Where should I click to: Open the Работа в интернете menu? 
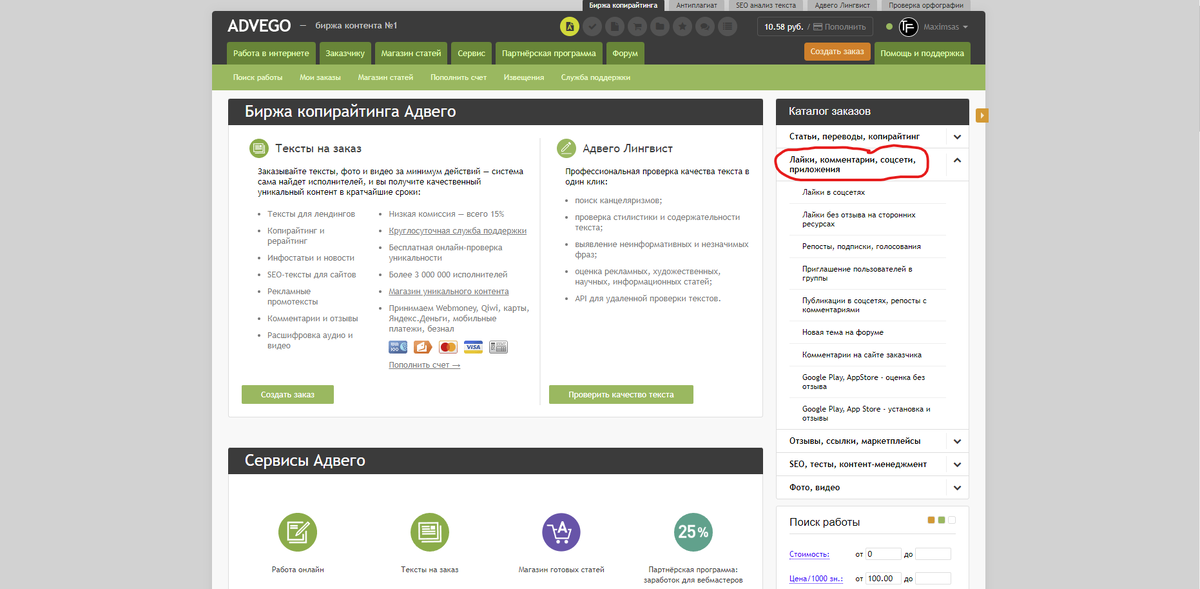click(270, 53)
